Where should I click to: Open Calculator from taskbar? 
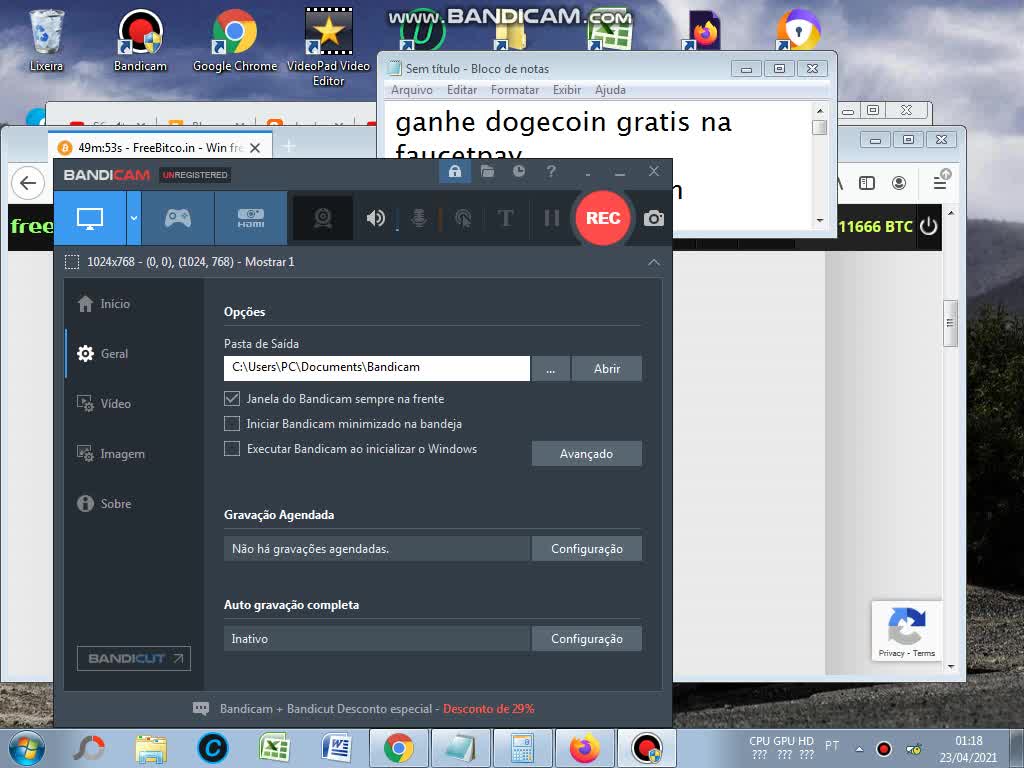[522, 748]
